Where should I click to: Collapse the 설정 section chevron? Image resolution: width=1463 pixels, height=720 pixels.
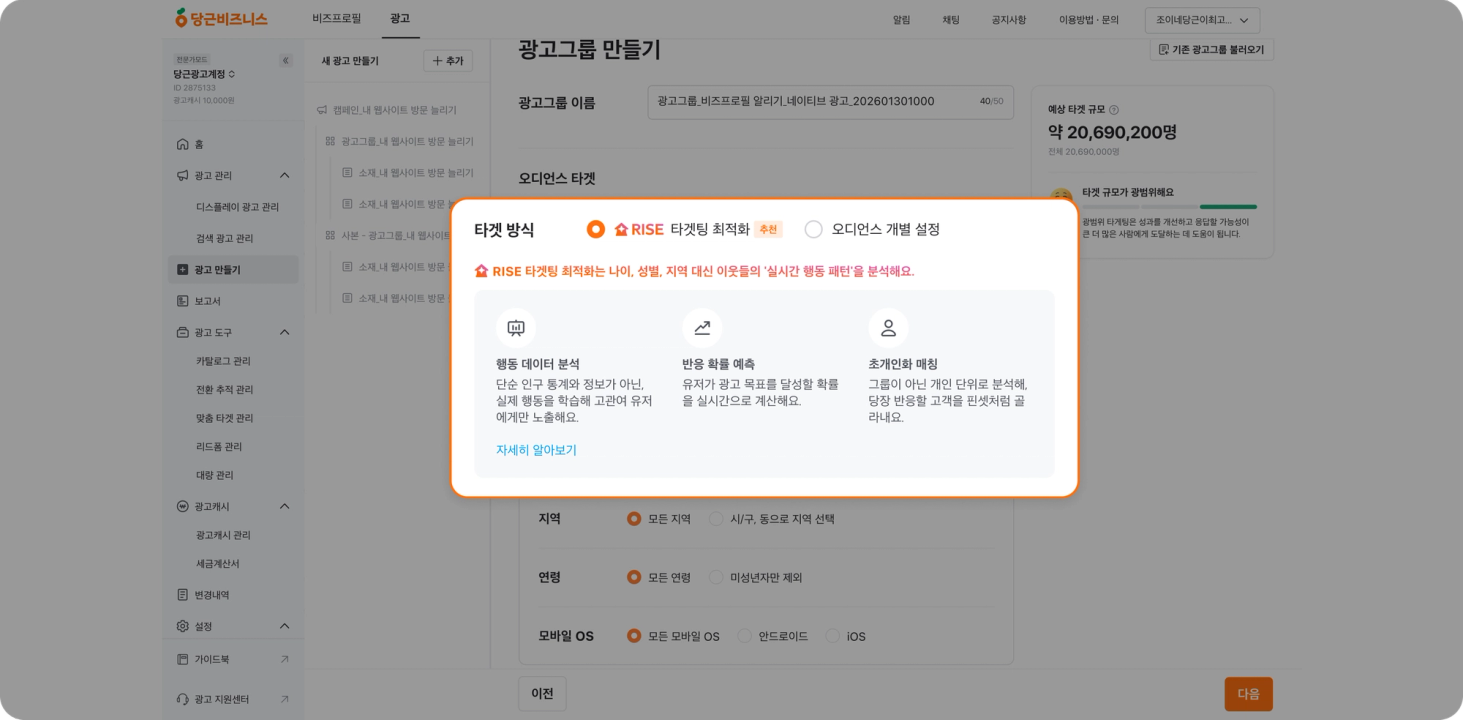tap(284, 626)
